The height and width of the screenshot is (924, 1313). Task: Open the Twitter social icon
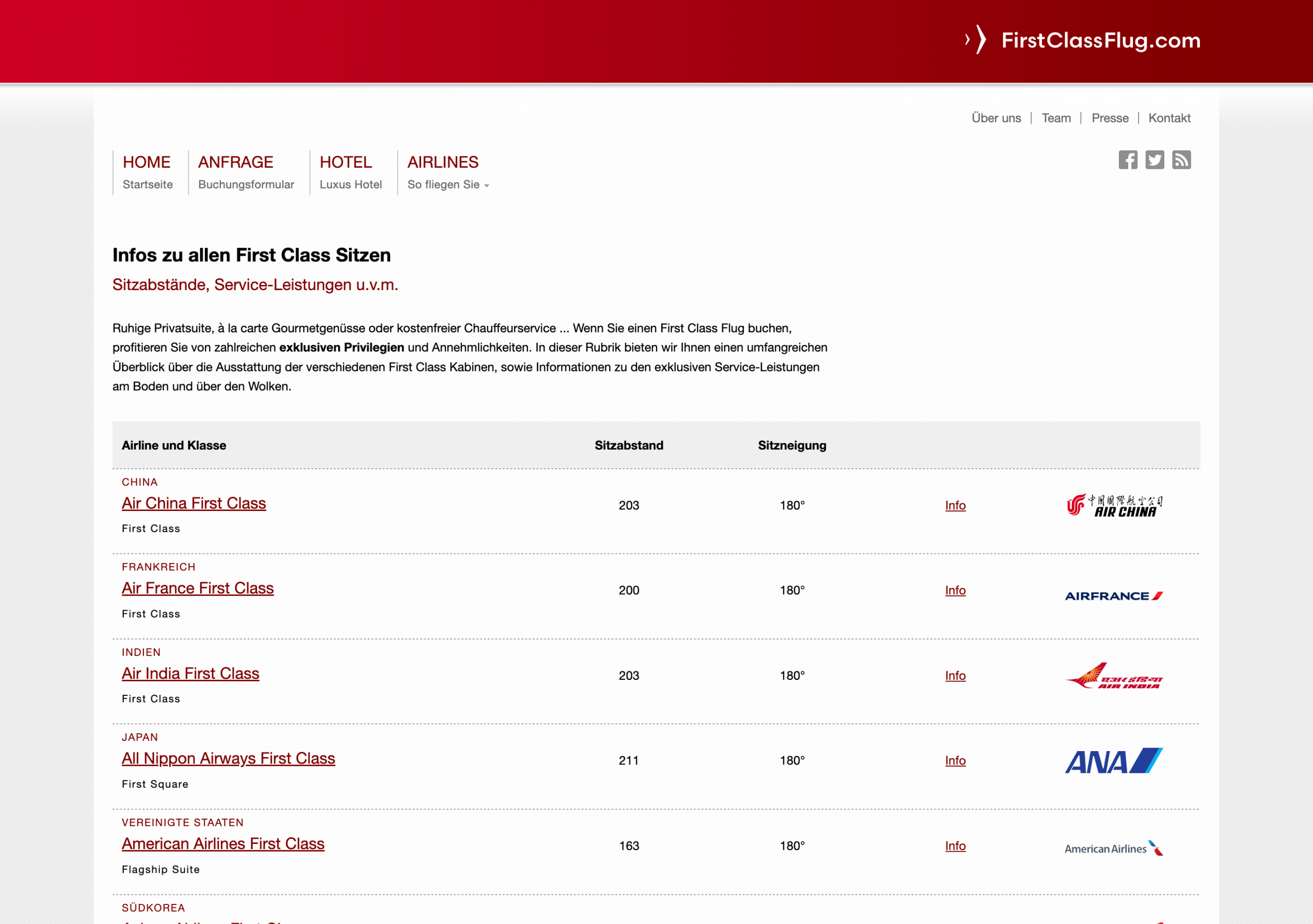coord(1155,160)
